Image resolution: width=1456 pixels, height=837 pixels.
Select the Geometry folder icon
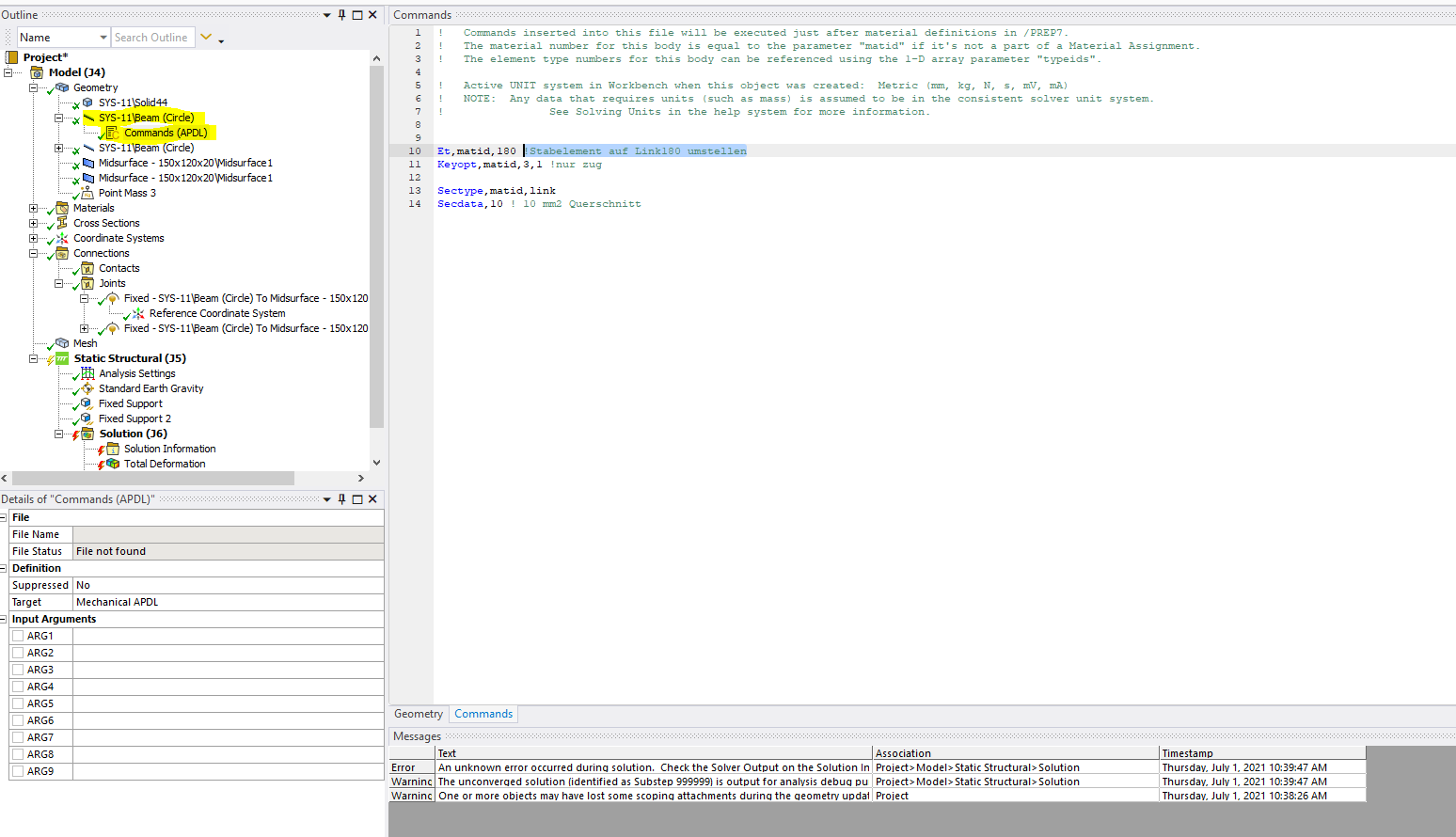coord(62,87)
